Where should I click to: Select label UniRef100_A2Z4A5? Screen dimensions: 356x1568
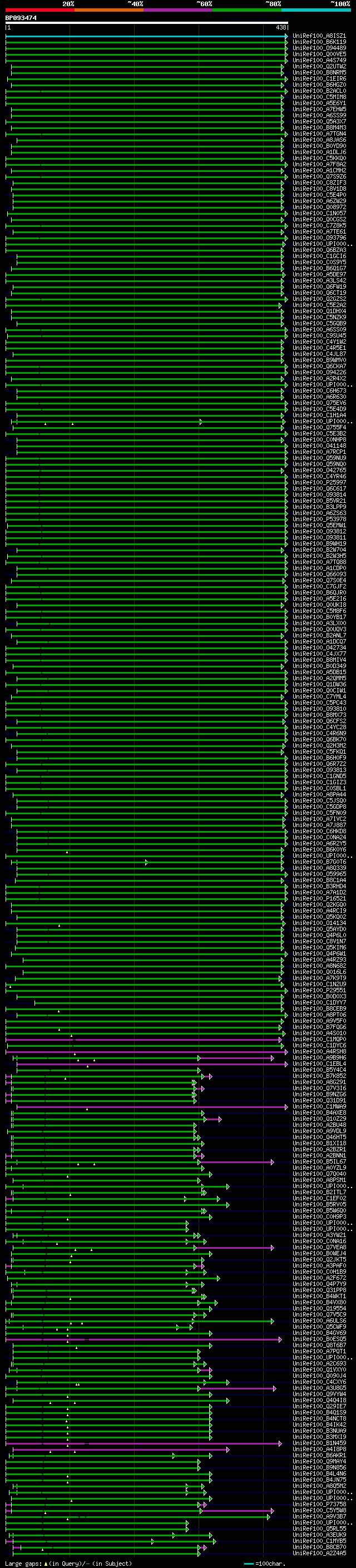click(x=319, y=1554)
